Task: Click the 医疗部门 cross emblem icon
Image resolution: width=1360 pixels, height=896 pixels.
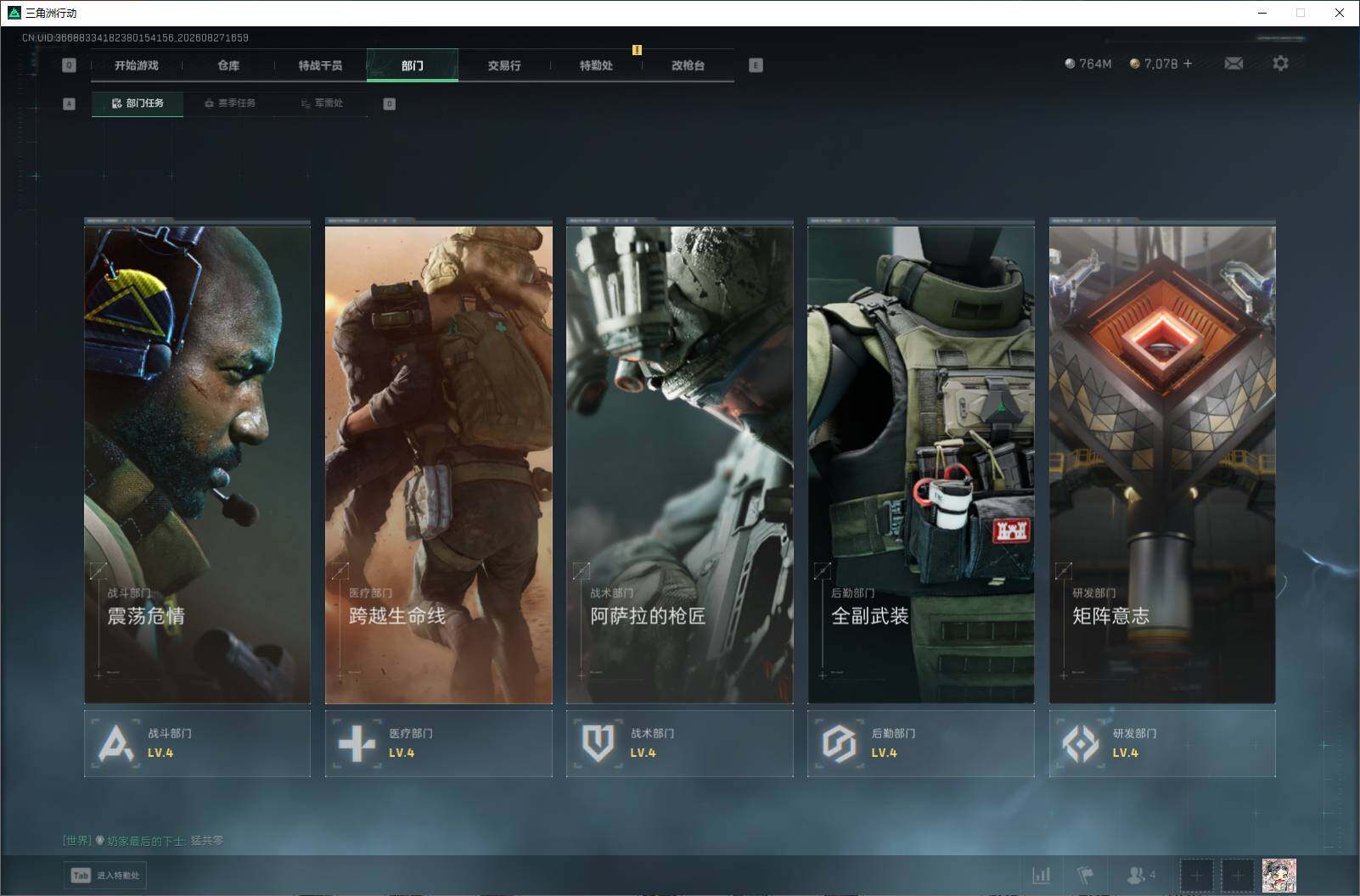Action: click(x=357, y=743)
